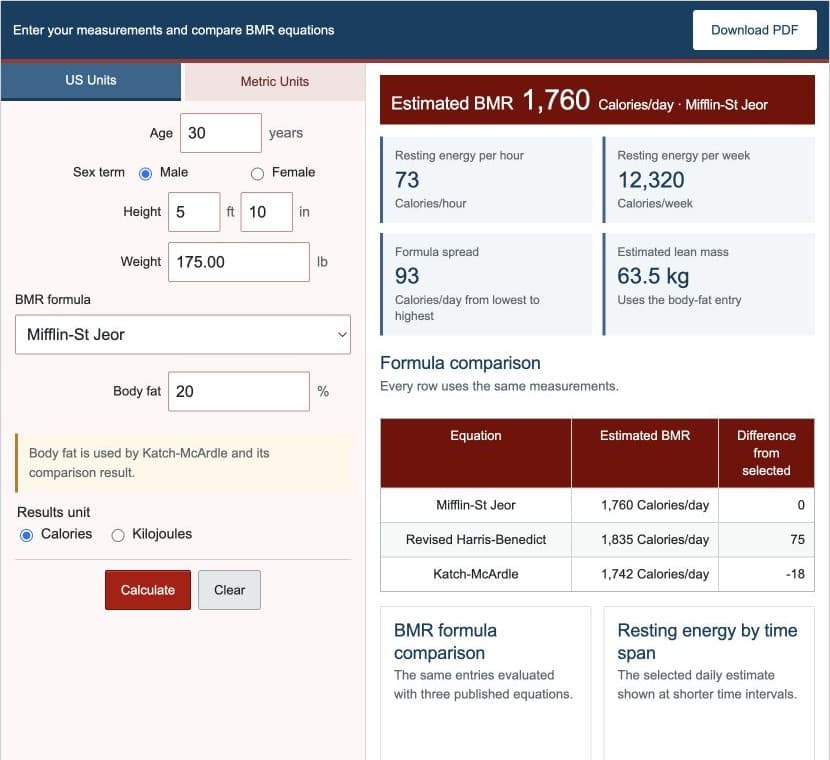Click the Height inches input field

pos(267,212)
